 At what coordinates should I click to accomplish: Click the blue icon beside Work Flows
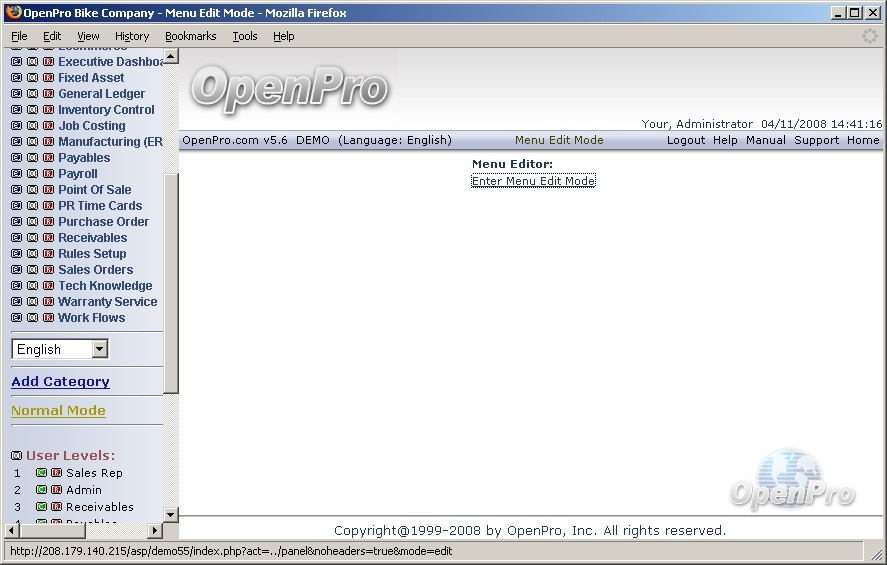click(x=16, y=318)
